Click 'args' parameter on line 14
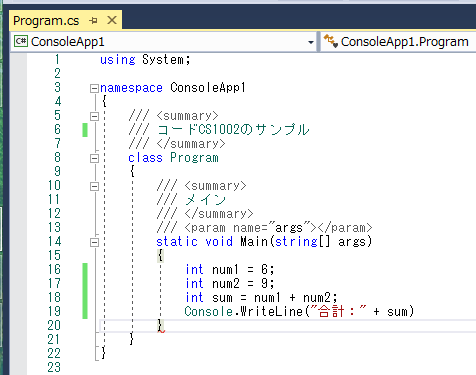 [x=352, y=242]
